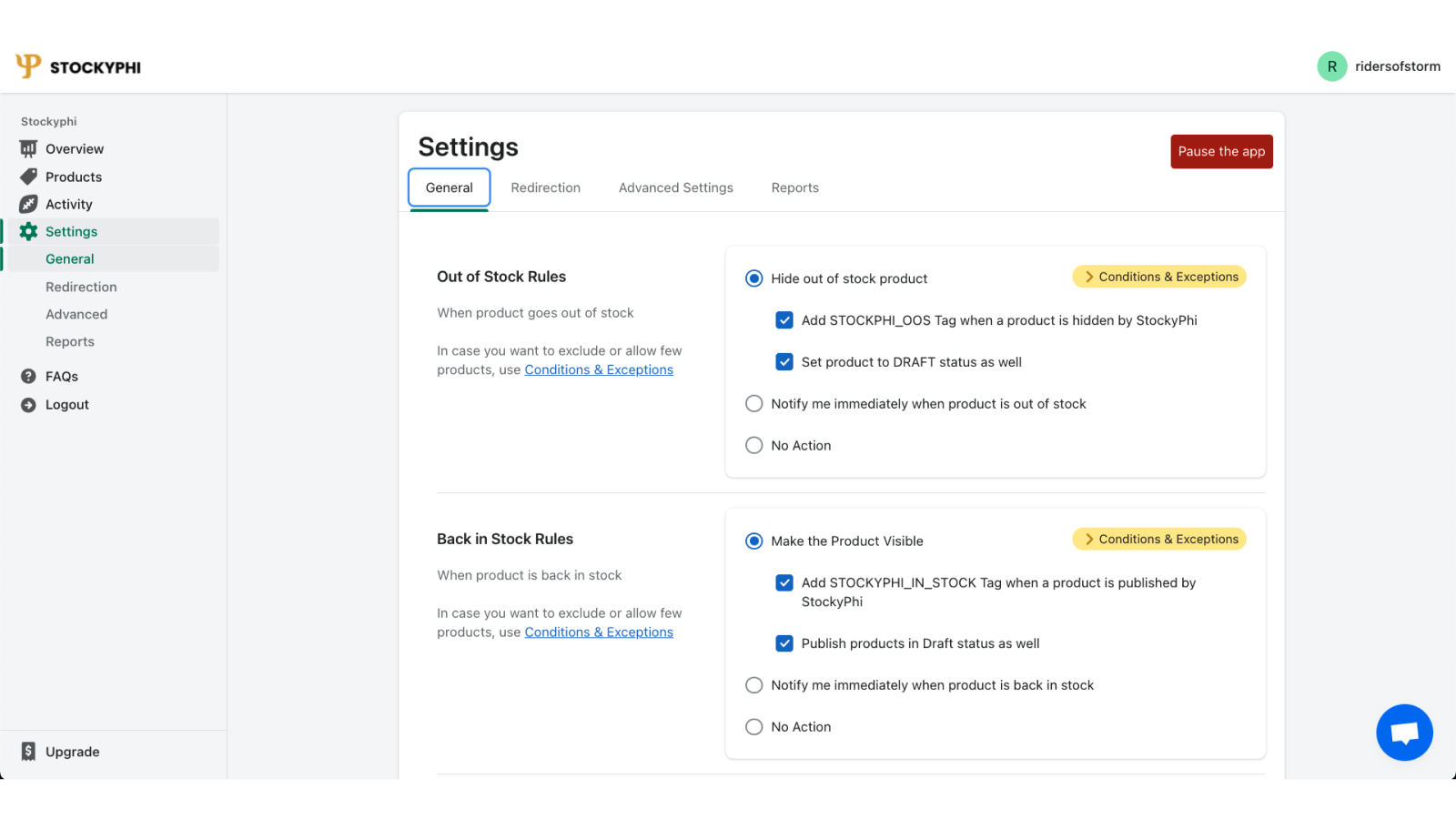Viewport: 1456px width, 819px height.
Task: Click Upgrade in the sidebar
Action: tap(73, 752)
